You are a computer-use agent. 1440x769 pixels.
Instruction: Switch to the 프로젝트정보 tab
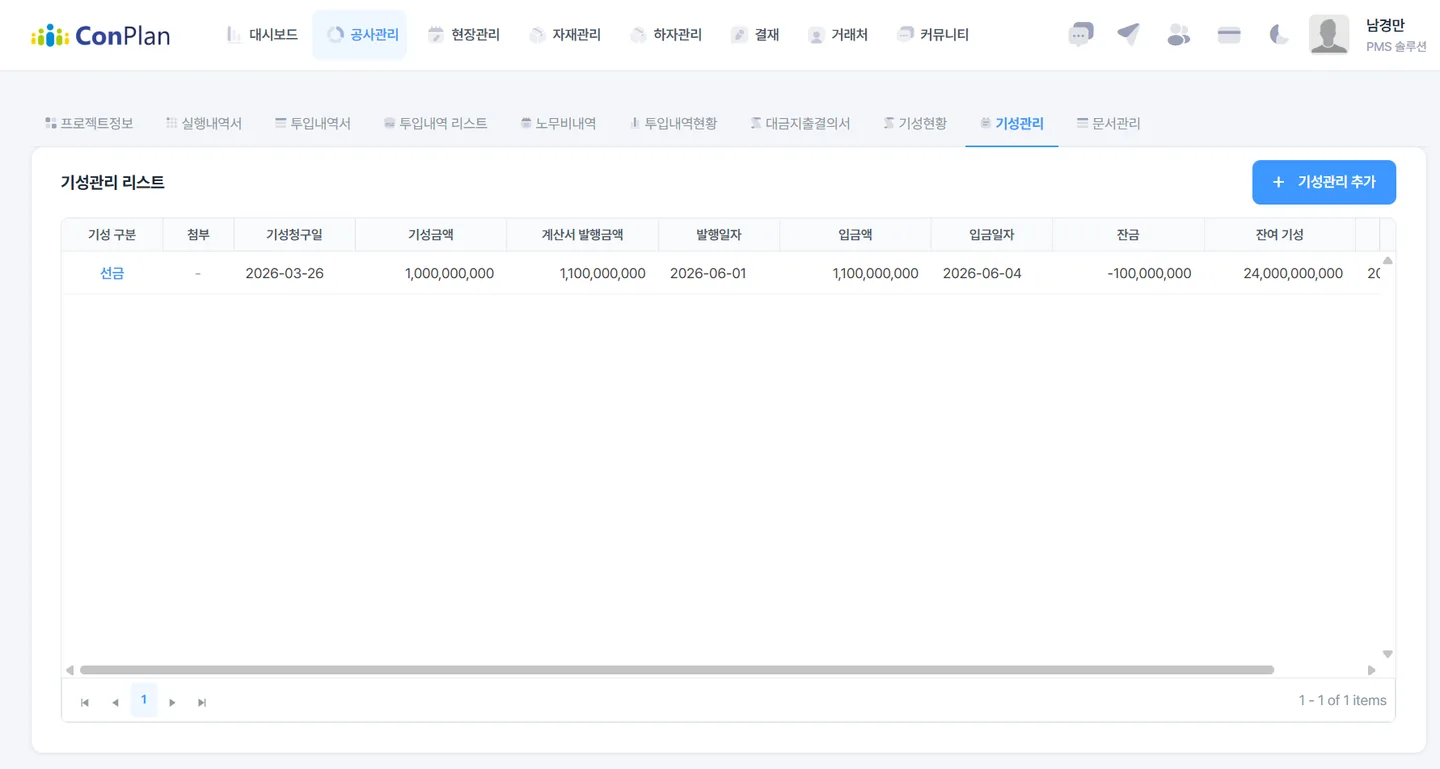click(x=89, y=124)
